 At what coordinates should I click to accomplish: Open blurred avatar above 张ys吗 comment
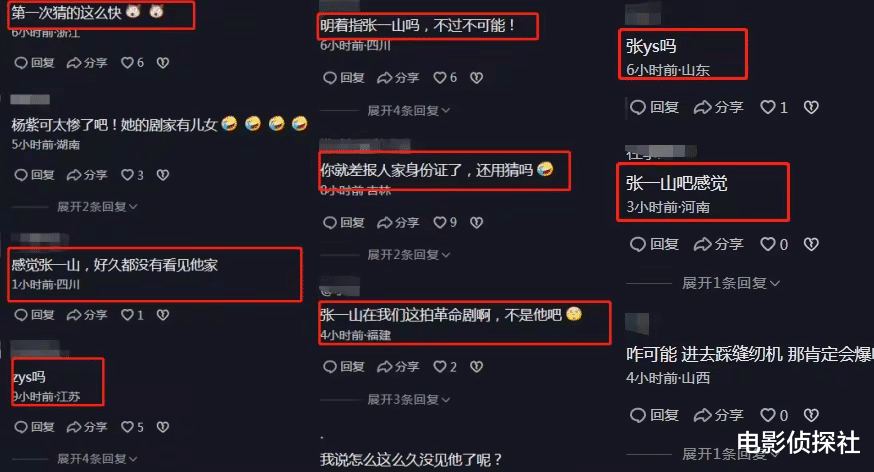point(642,13)
